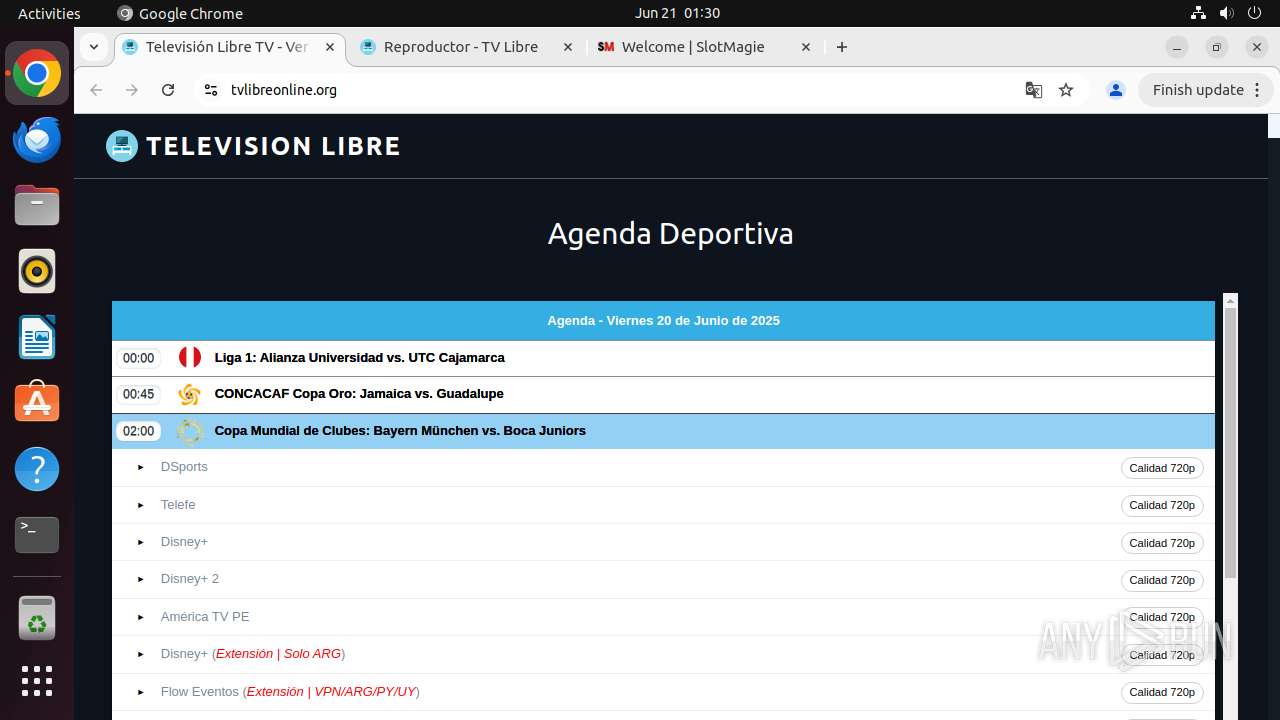Launch Thunderbird mail from the dock

click(x=37, y=140)
